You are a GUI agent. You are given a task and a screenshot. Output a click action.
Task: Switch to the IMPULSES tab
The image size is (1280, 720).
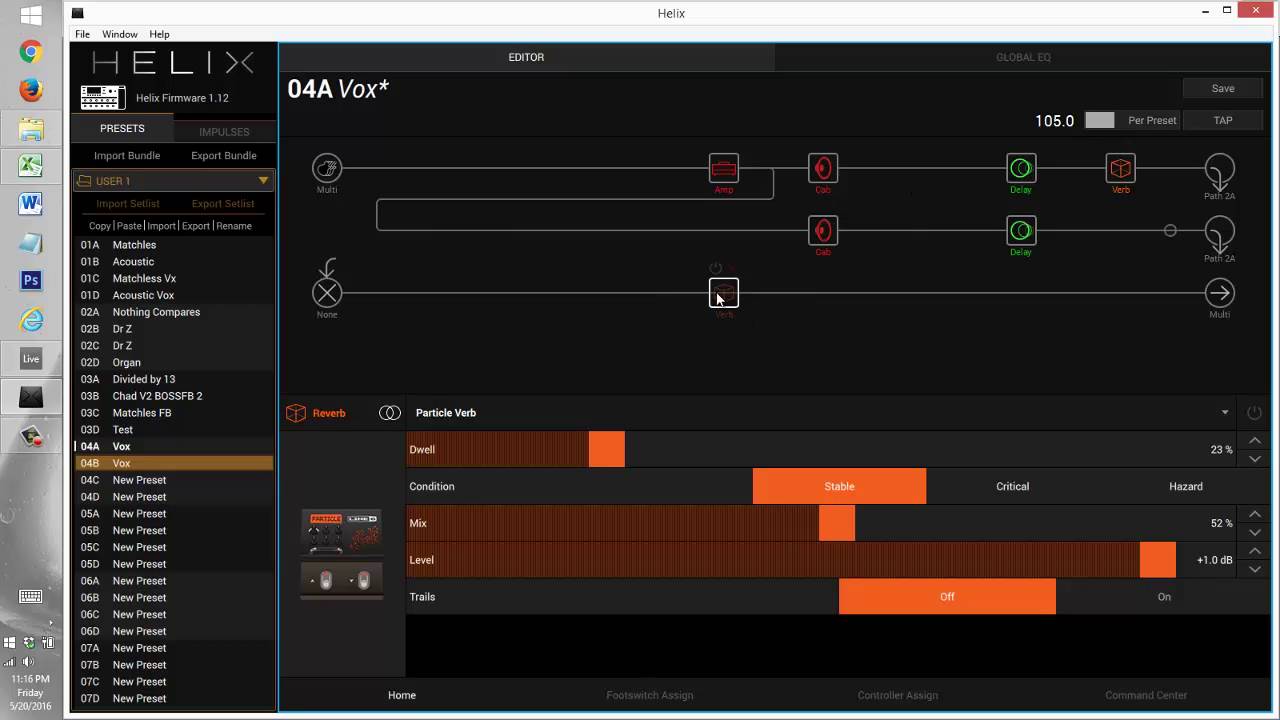tap(224, 131)
